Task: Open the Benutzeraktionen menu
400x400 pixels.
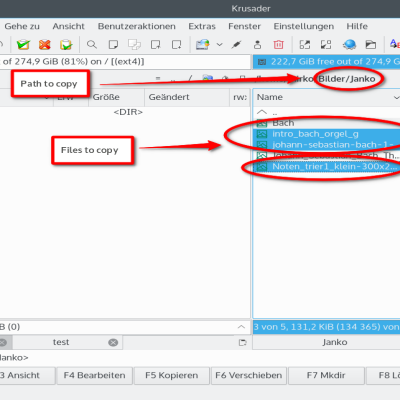Action: pos(137,26)
